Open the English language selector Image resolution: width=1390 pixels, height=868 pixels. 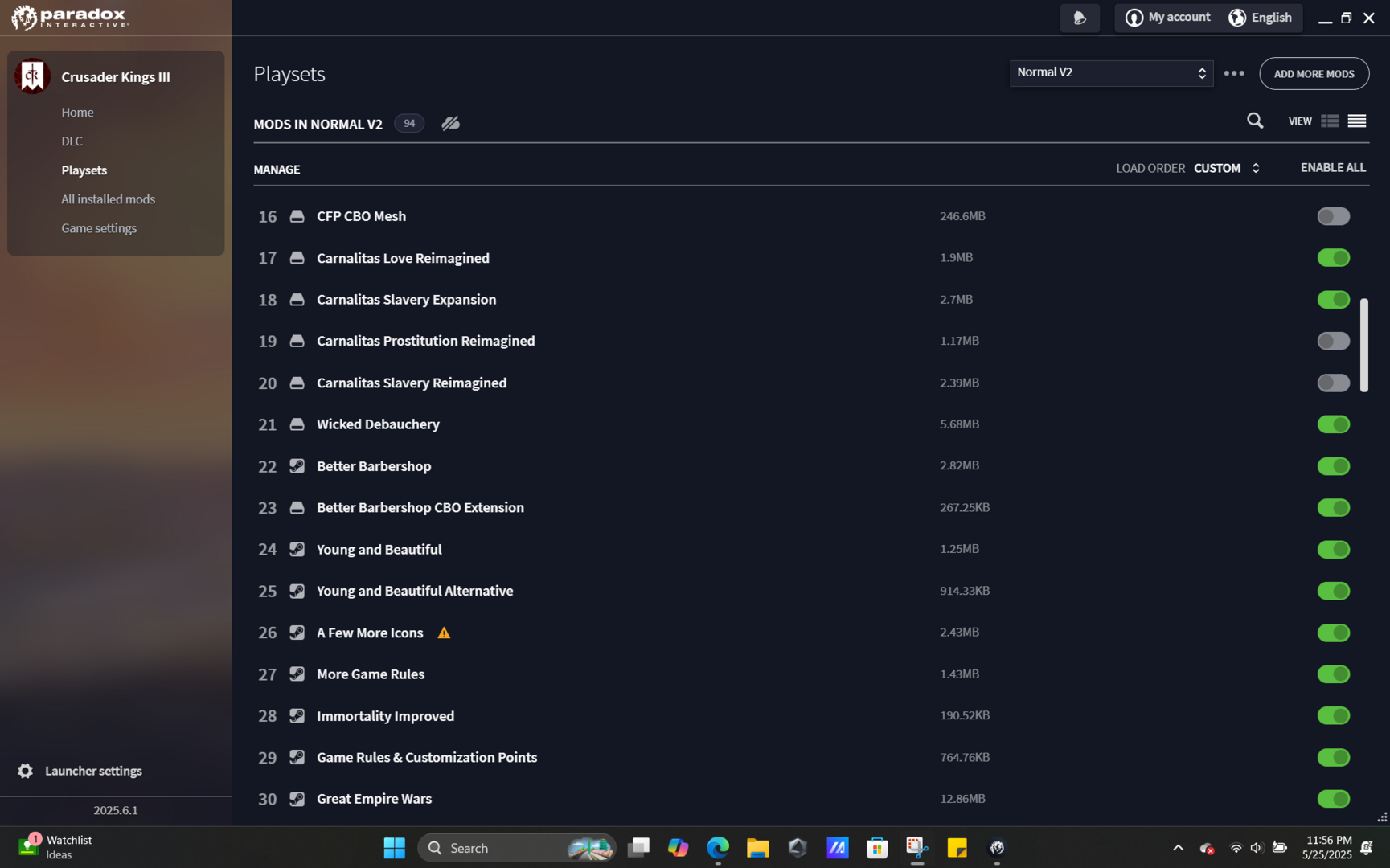tap(1260, 18)
